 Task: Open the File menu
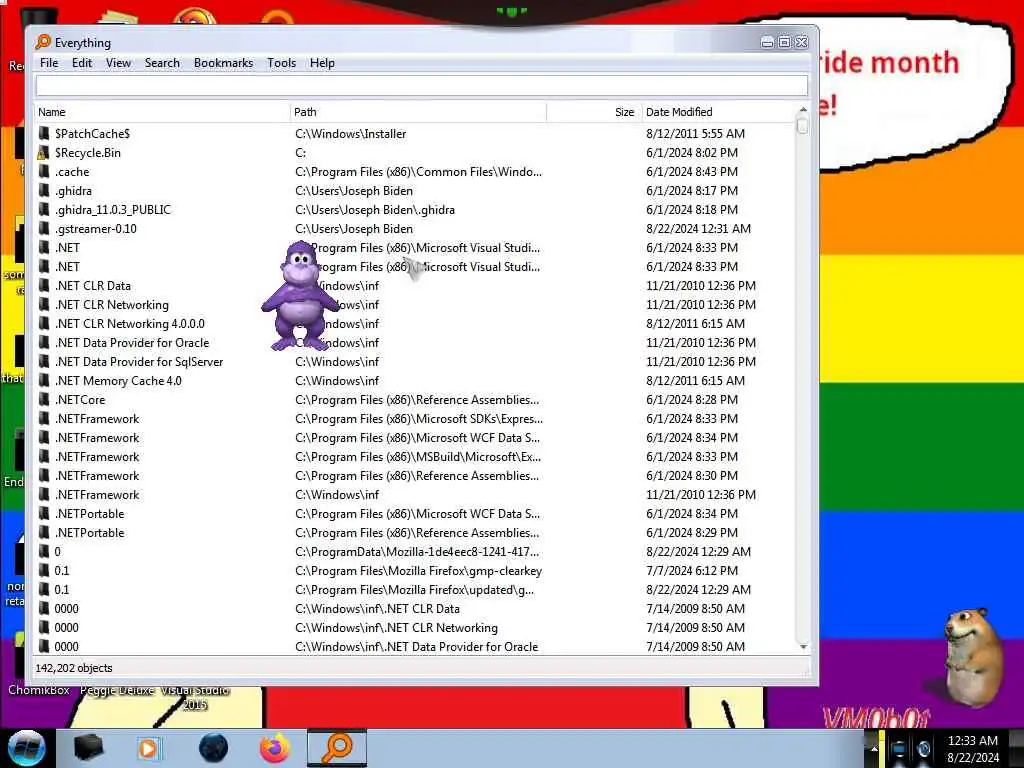[x=49, y=63]
